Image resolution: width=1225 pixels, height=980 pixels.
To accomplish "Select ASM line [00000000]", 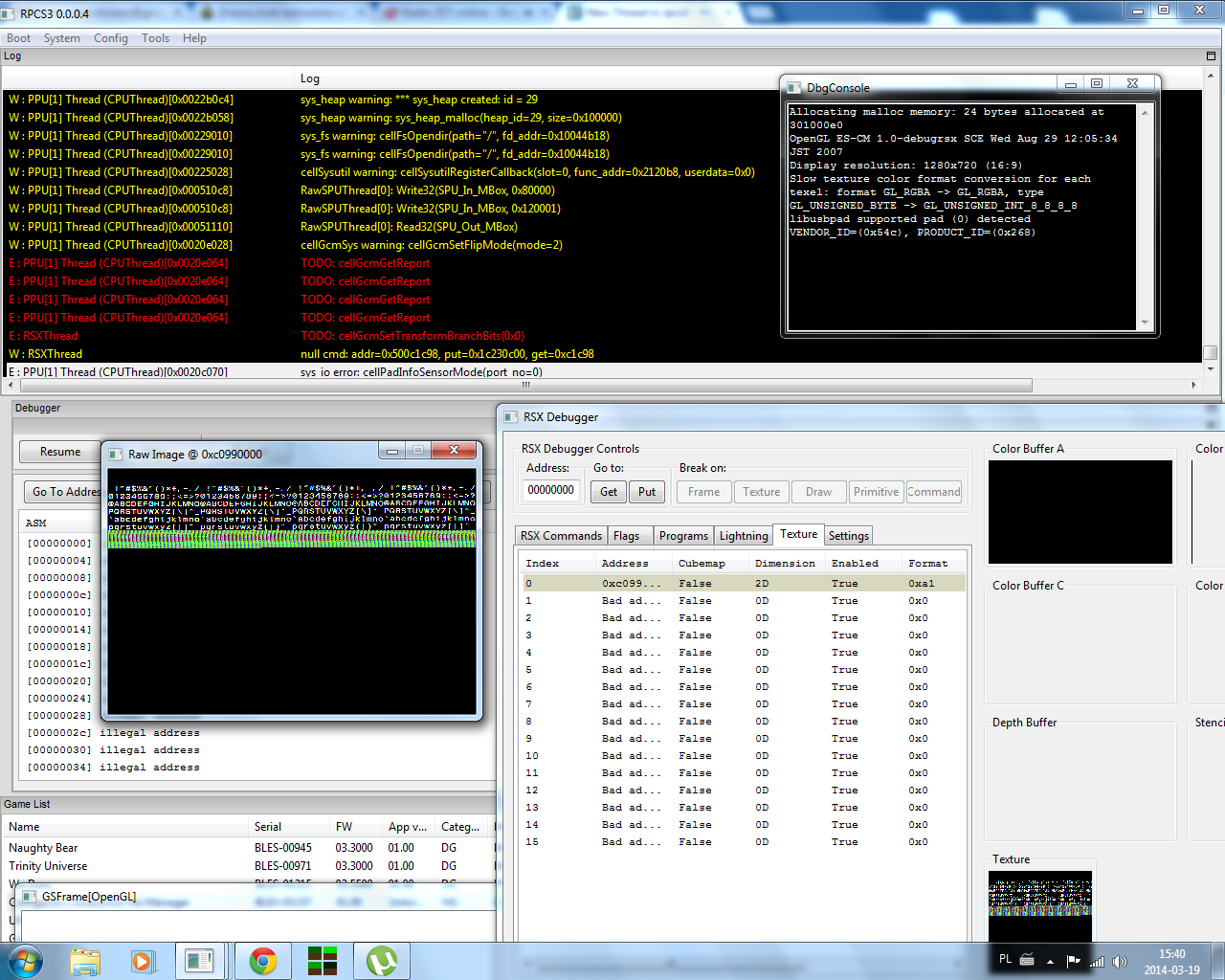I will tap(59, 544).
